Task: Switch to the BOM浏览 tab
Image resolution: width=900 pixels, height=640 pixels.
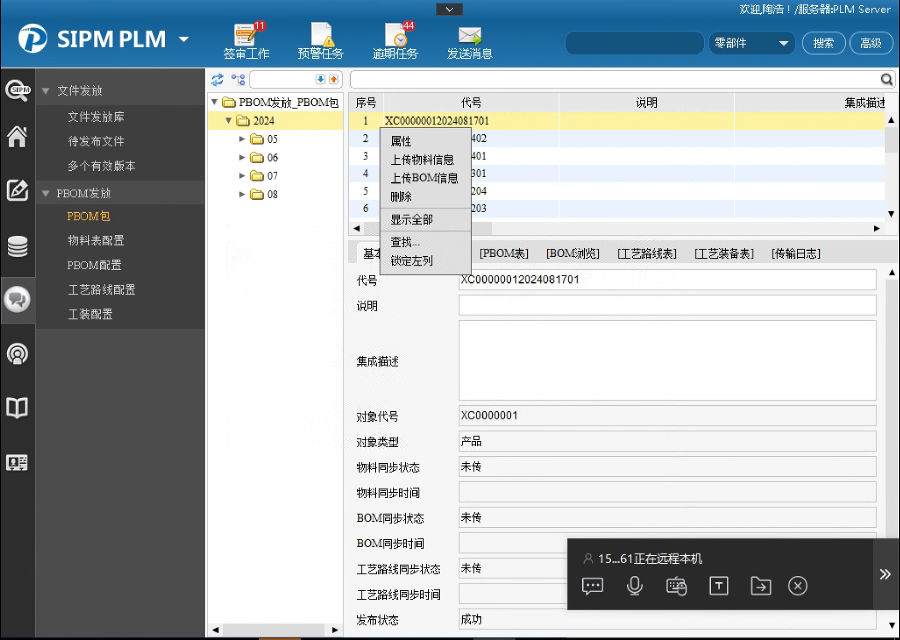Action: [x=573, y=254]
